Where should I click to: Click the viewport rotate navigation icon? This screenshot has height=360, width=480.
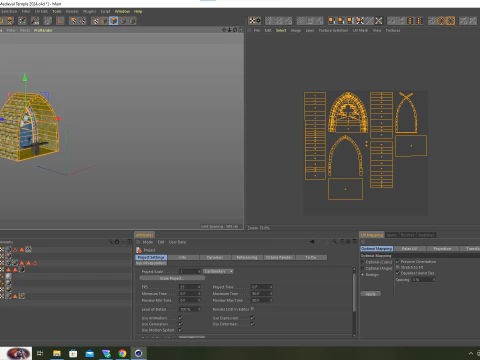coord(235,30)
